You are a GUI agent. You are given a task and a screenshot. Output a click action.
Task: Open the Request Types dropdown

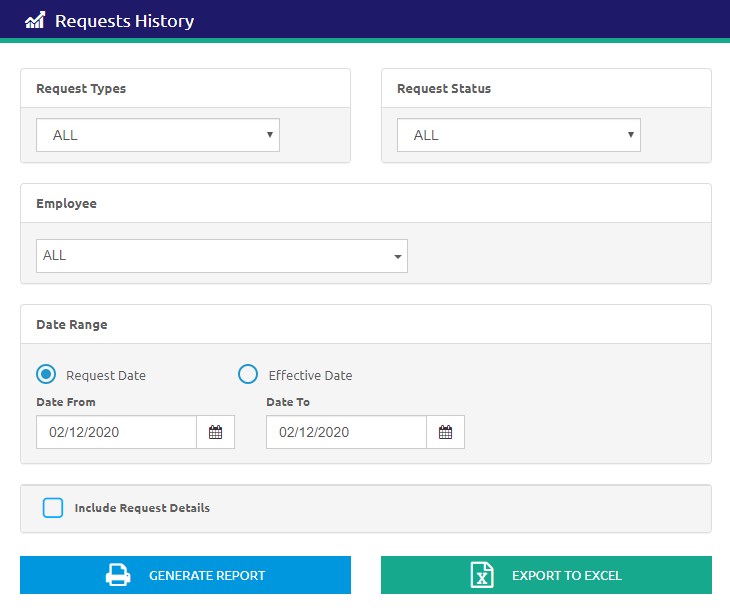click(x=158, y=135)
